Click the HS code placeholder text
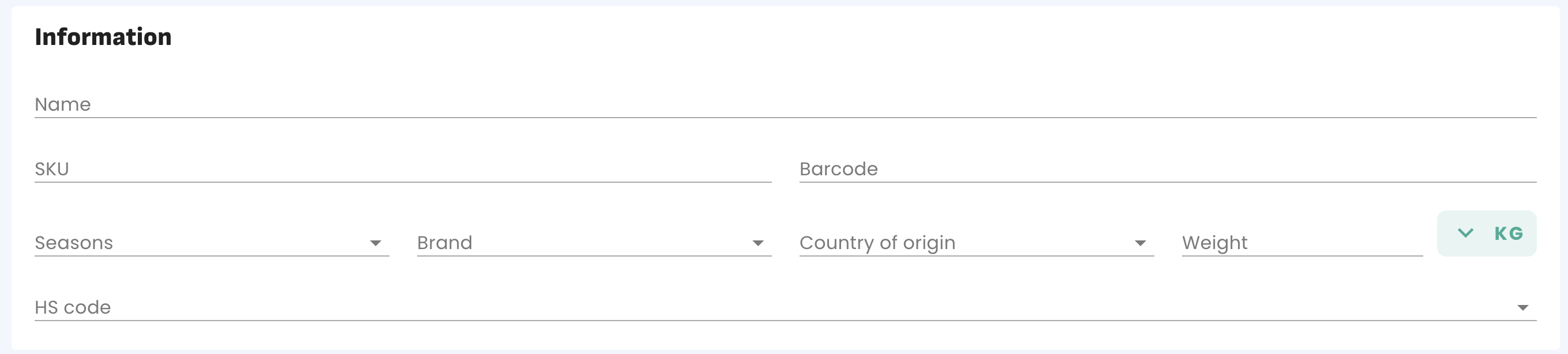The image size is (1568, 354). [x=73, y=307]
